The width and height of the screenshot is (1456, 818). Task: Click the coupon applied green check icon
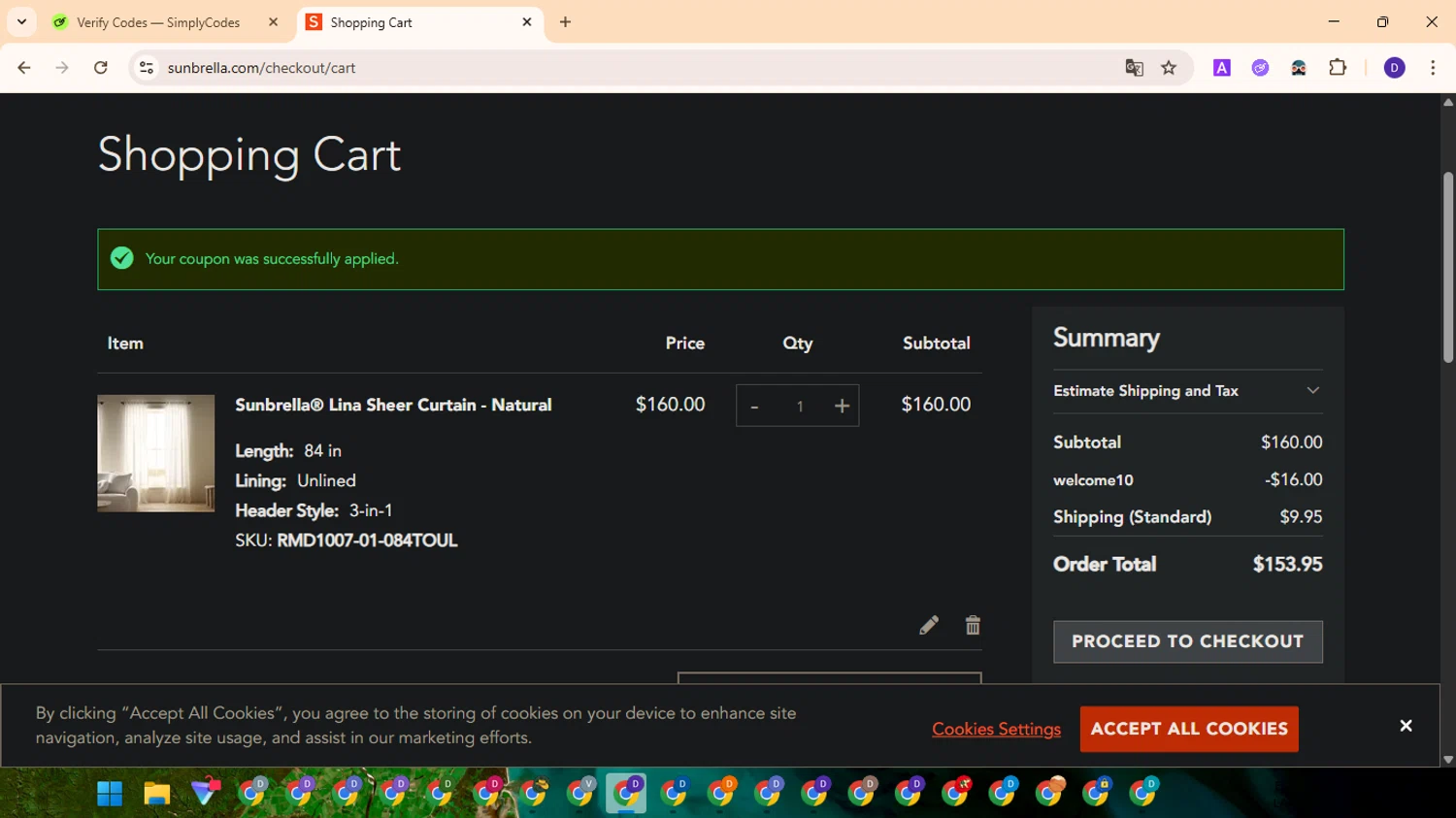point(121,258)
